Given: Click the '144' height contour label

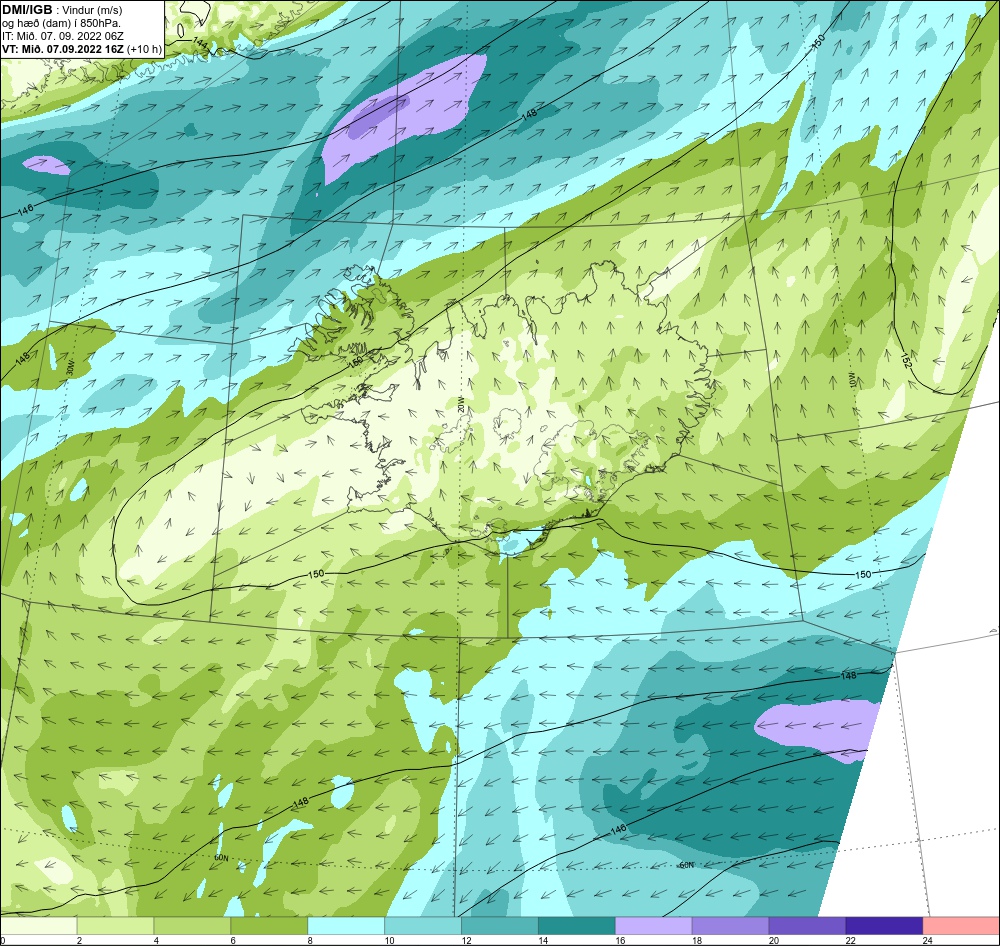Looking at the screenshot, I should pos(200,43).
